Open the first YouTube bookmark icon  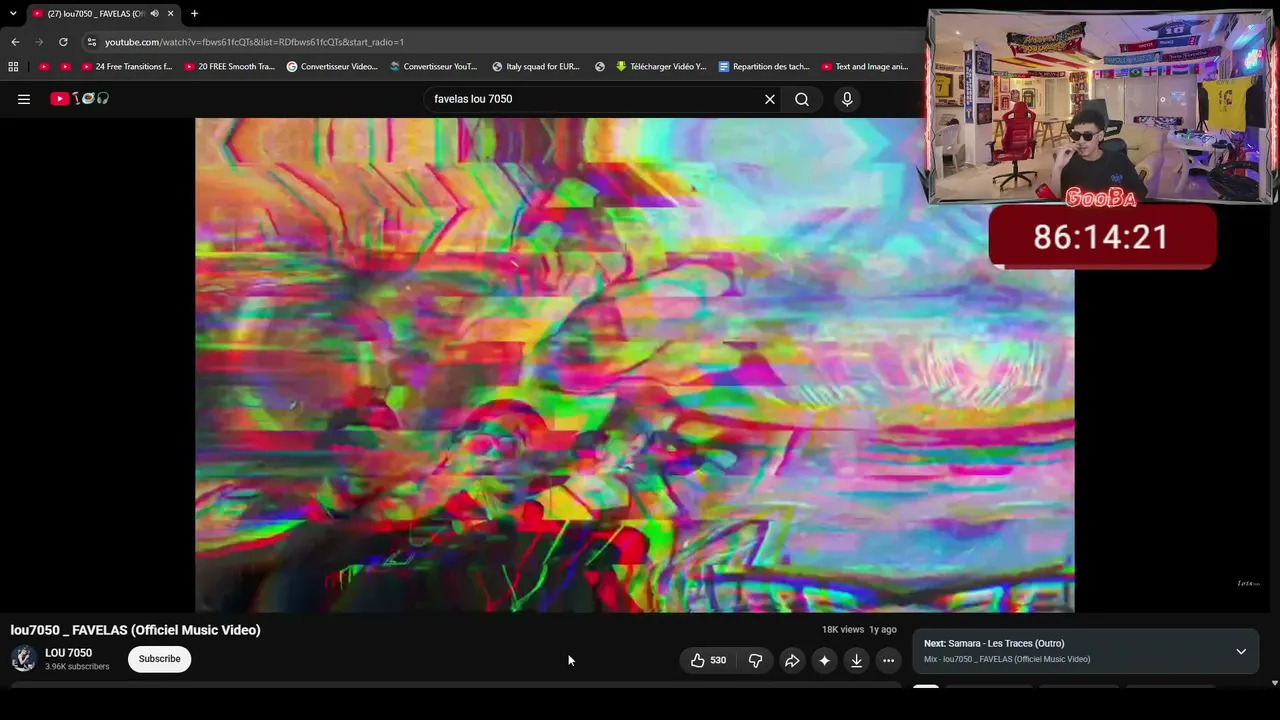point(43,67)
